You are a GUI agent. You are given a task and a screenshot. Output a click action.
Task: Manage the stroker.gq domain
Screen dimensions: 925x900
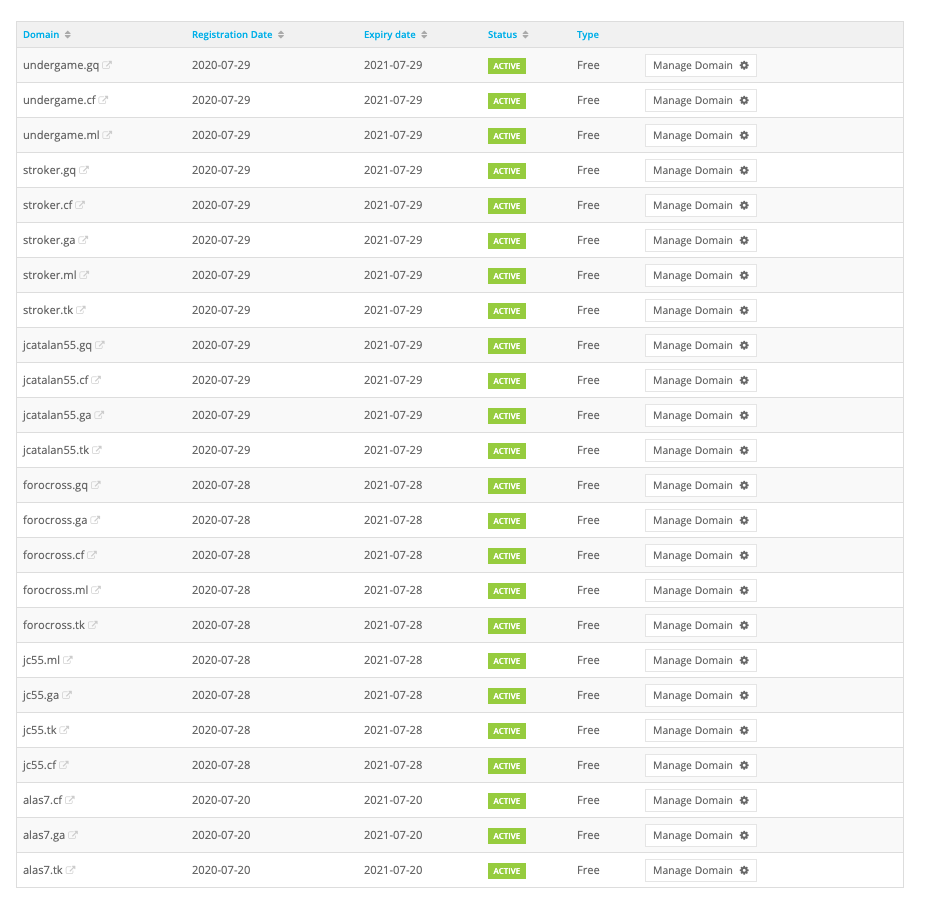click(x=700, y=170)
